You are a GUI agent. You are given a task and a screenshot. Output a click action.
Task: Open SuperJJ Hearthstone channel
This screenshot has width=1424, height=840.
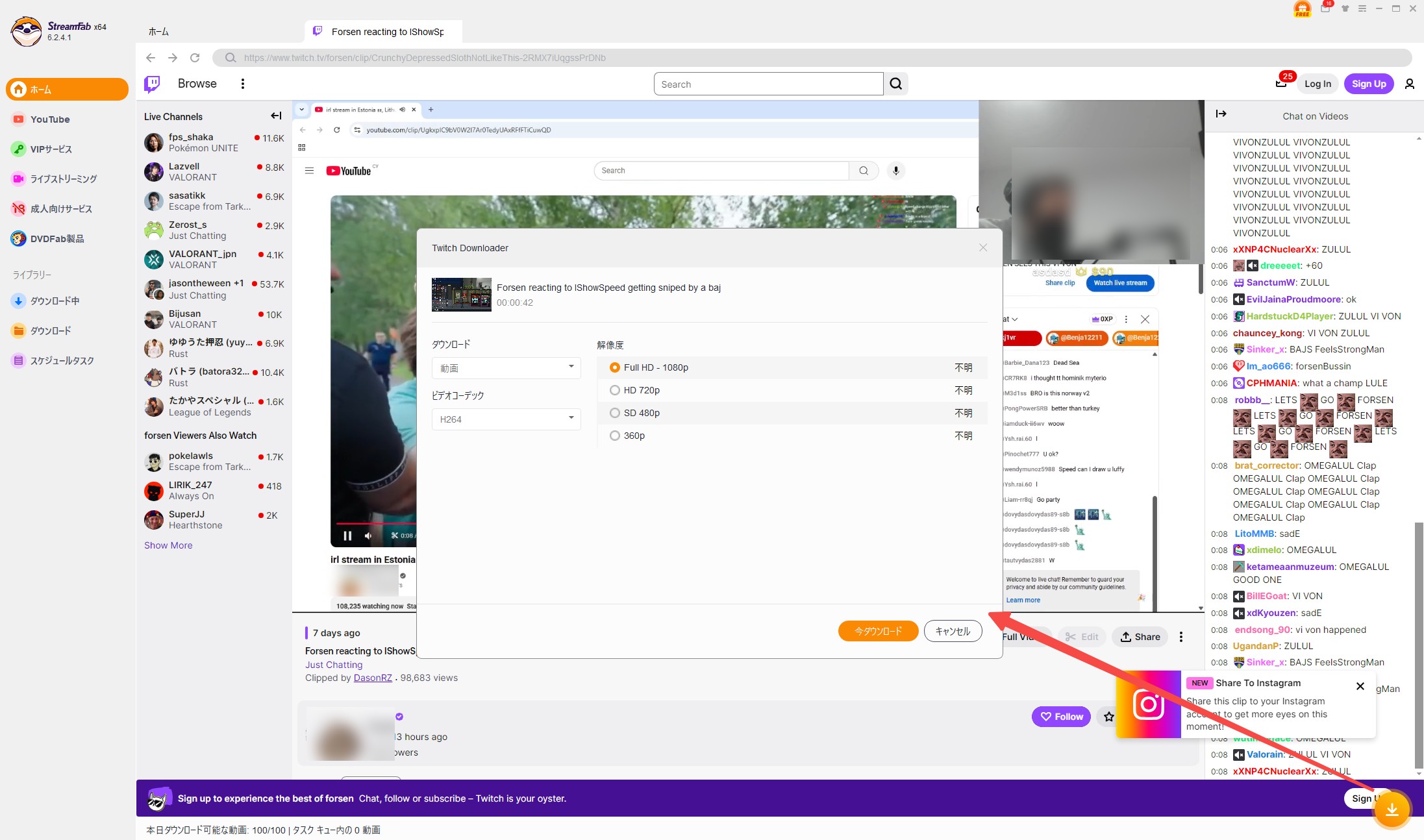(214, 520)
